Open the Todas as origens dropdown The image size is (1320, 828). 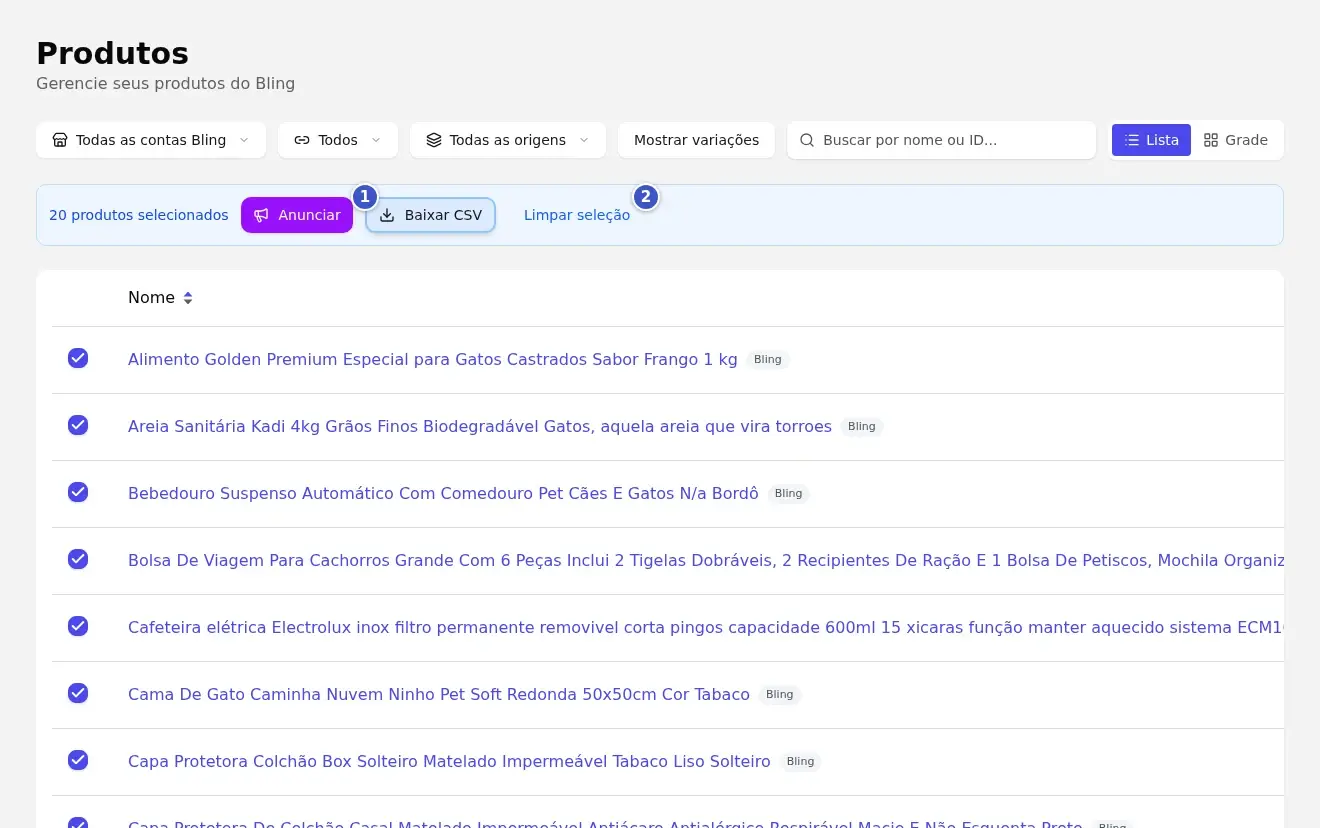pyautogui.click(x=508, y=140)
